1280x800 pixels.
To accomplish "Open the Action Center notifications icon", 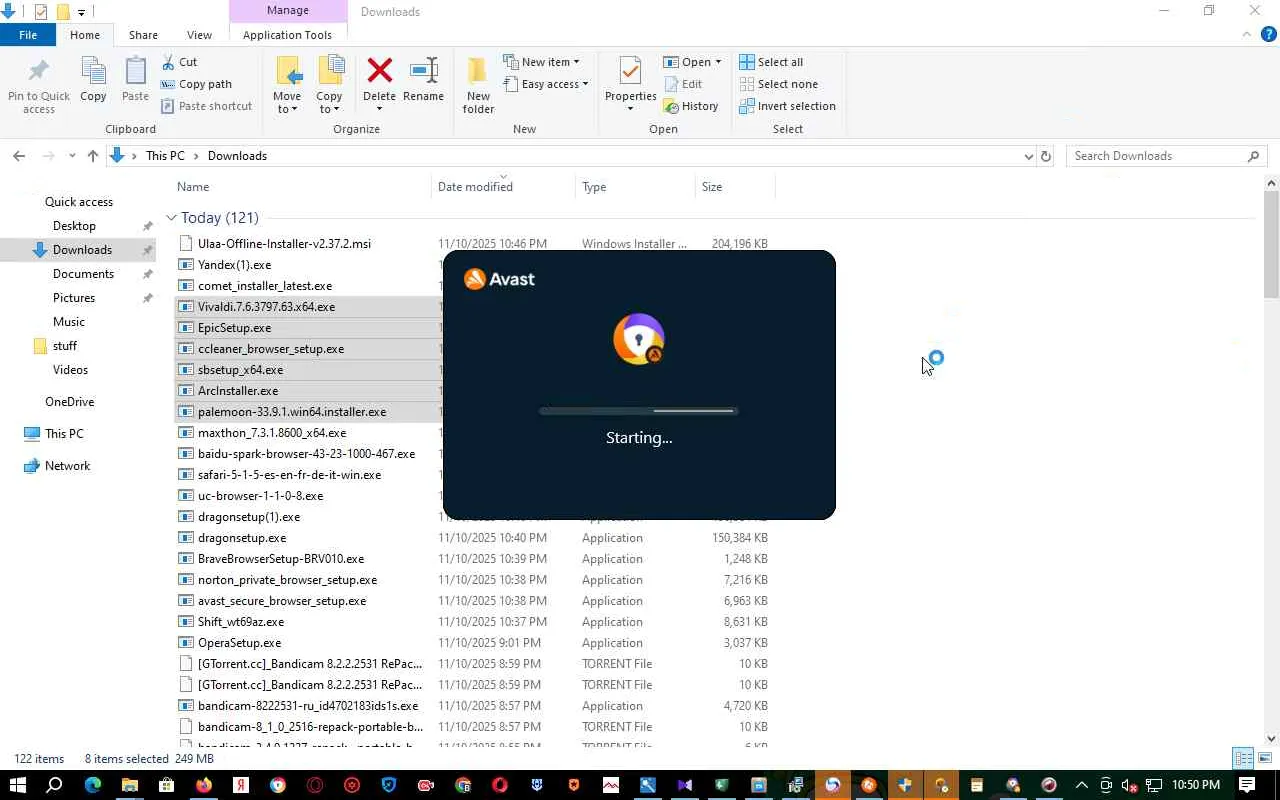I will tap(1247, 785).
